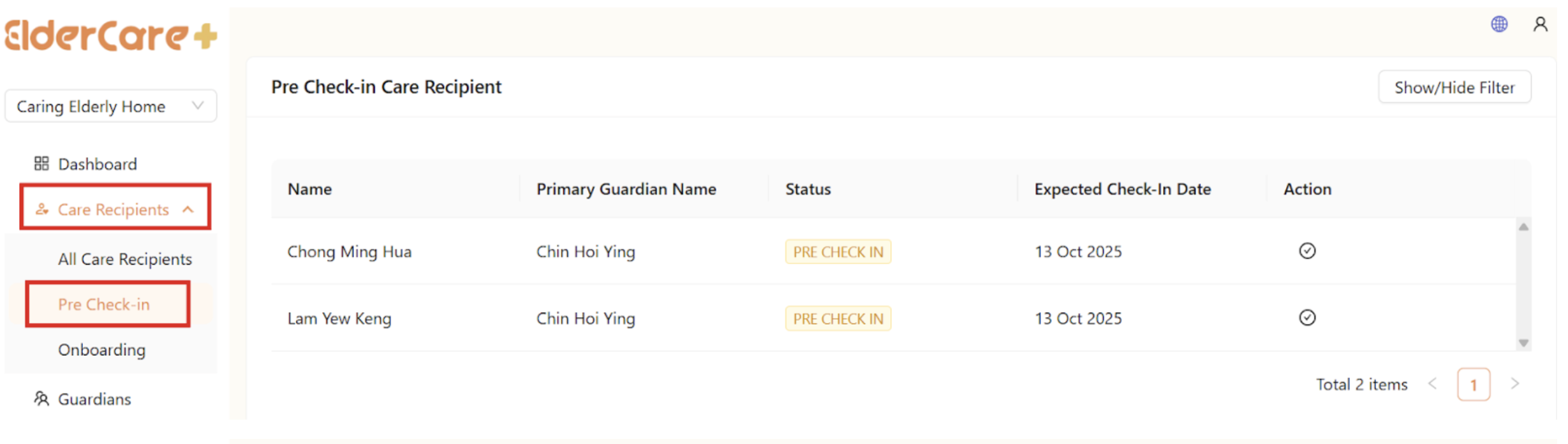The width and height of the screenshot is (1568, 444).
Task: Click the Chong Ming Hua row name
Action: coord(349,251)
